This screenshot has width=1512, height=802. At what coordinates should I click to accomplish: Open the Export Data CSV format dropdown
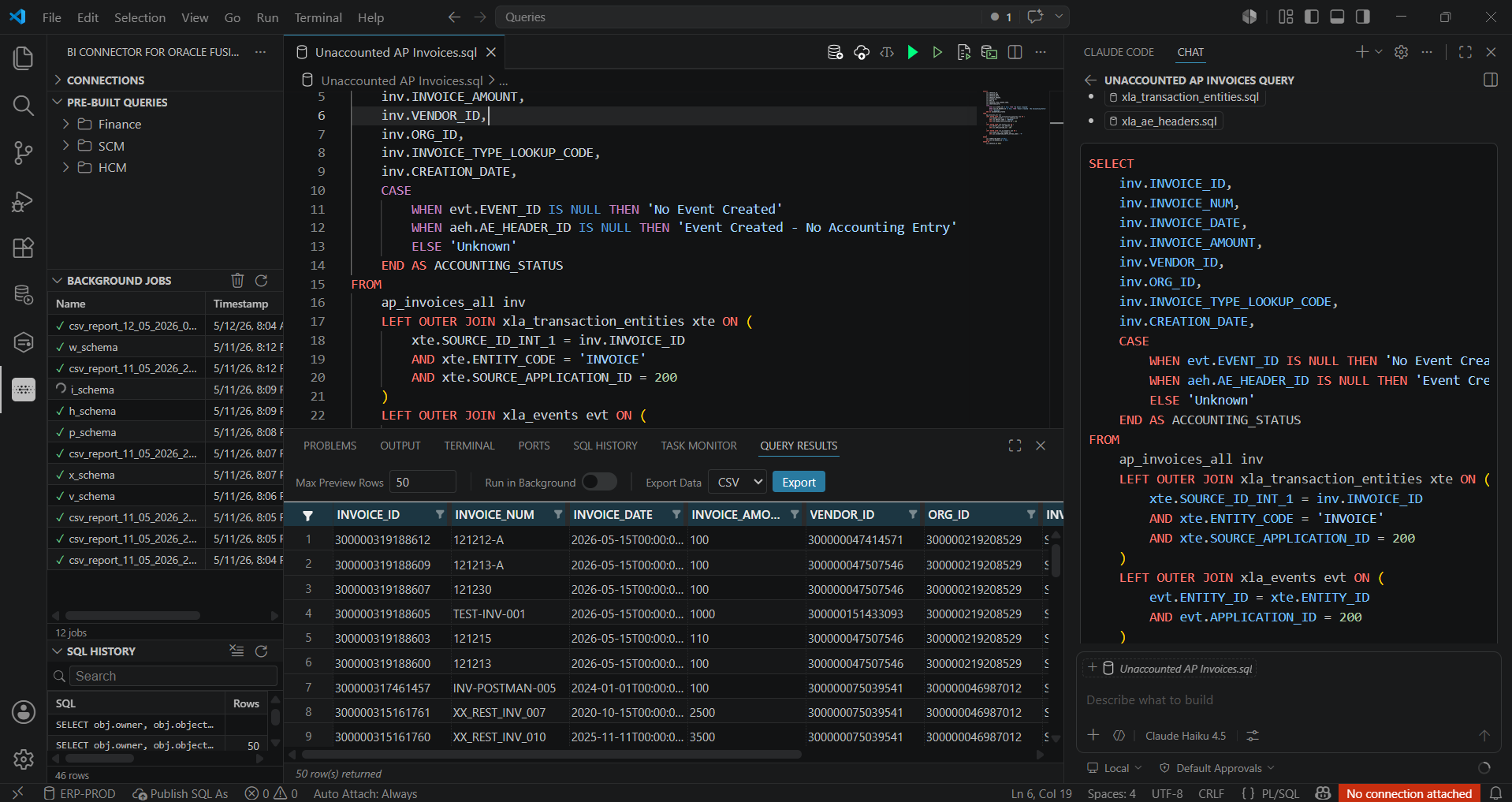737,482
